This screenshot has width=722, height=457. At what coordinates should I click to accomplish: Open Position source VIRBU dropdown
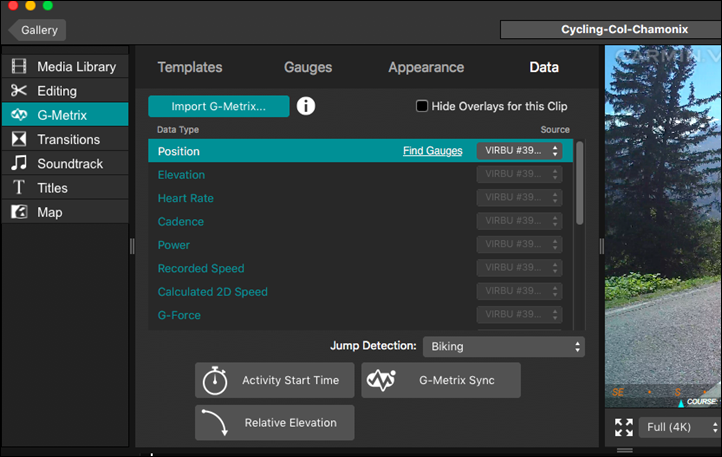point(519,151)
